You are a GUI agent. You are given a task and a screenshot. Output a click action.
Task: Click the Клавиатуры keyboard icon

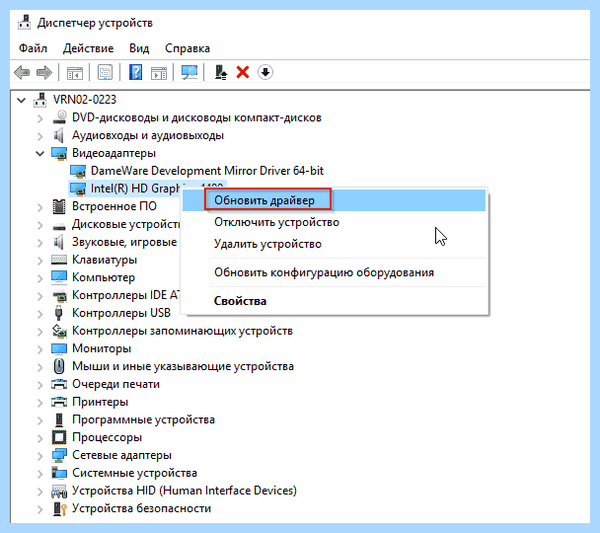pyautogui.click(x=59, y=260)
